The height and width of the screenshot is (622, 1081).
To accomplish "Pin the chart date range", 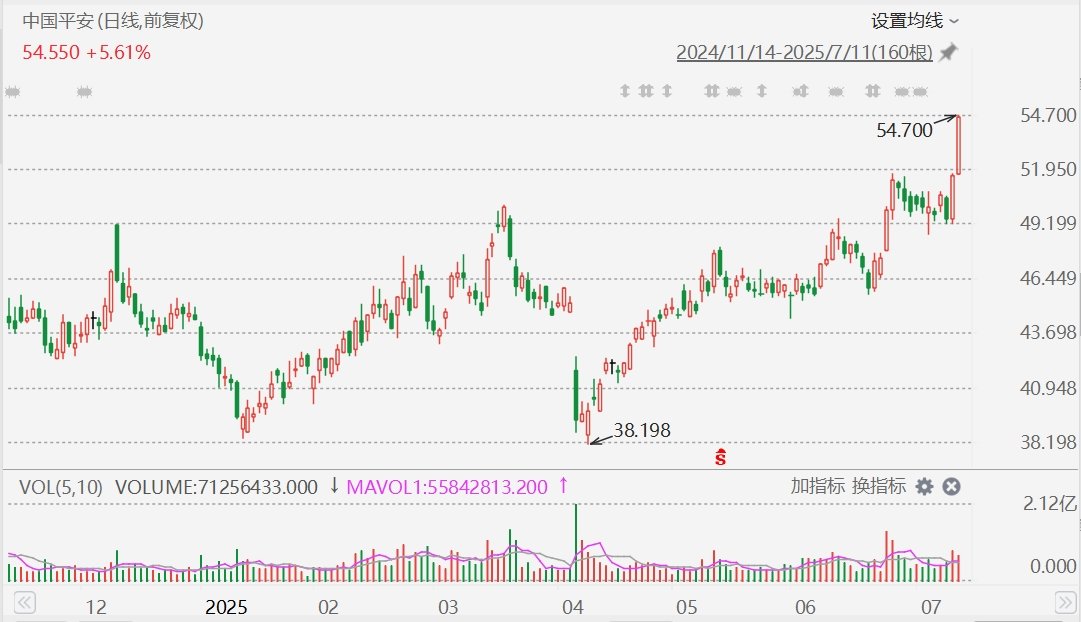I will (x=949, y=52).
